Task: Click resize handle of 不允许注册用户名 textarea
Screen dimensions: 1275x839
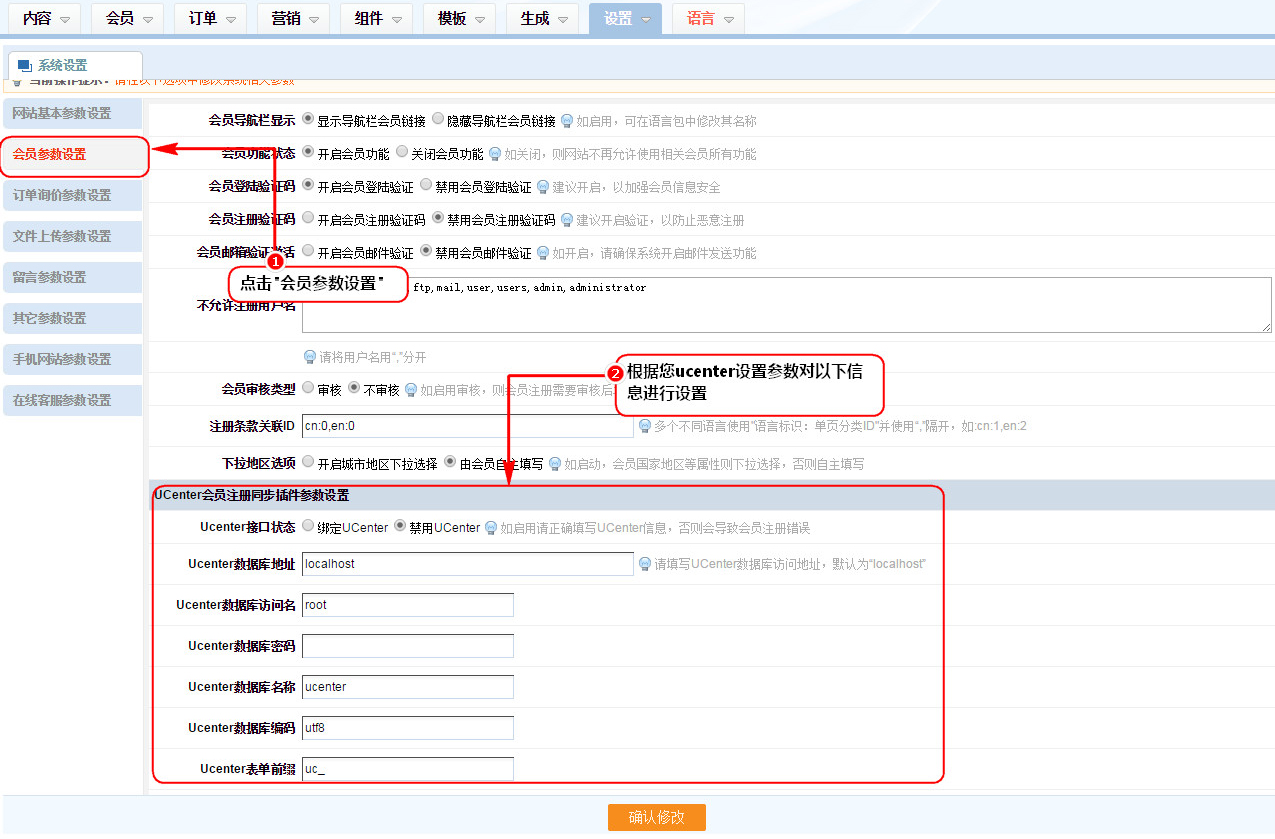Action: click(x=1266, y=327)
